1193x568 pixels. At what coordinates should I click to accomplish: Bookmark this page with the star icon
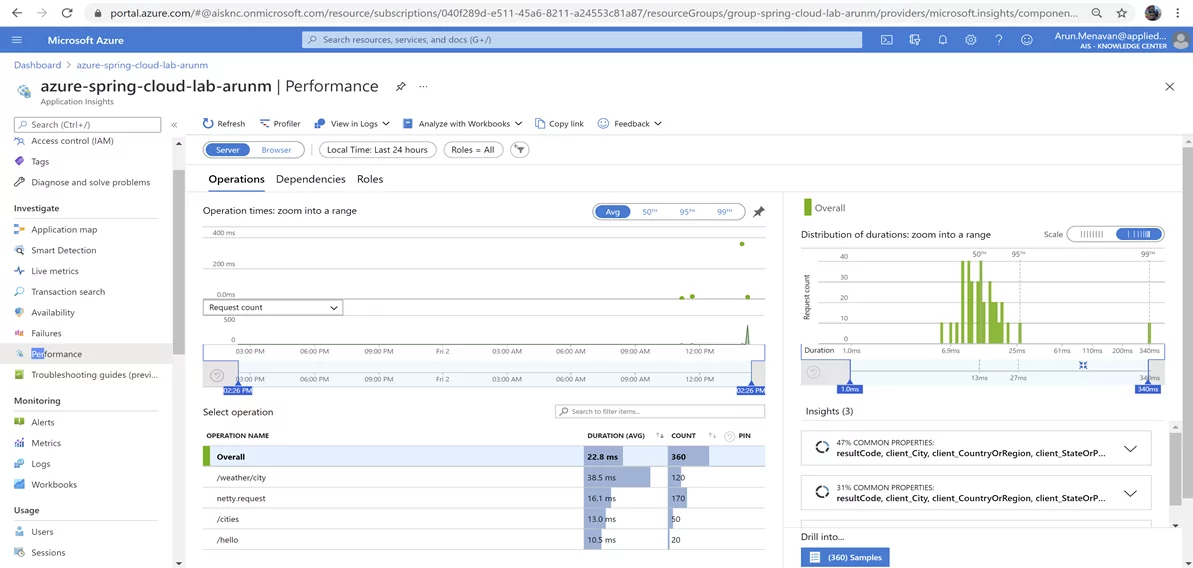click(x=1121, y=13)
